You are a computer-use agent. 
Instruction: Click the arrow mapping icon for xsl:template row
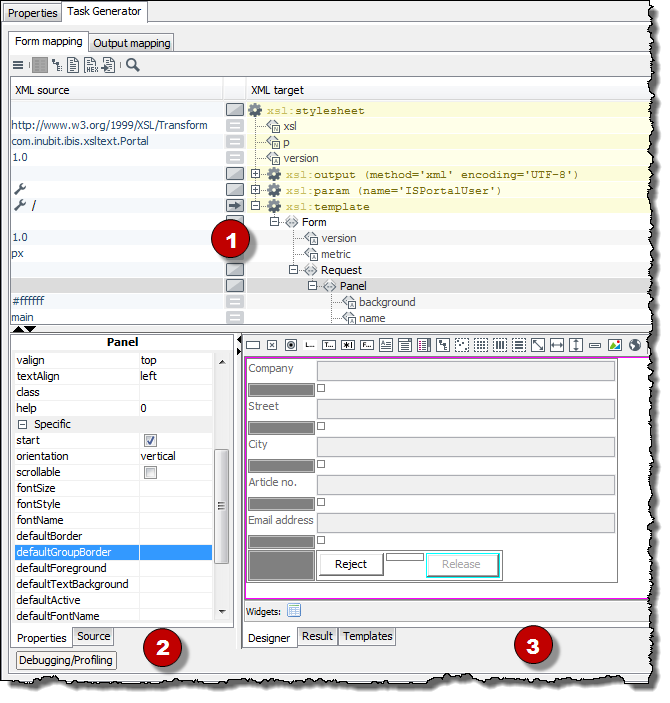(235, 206)
